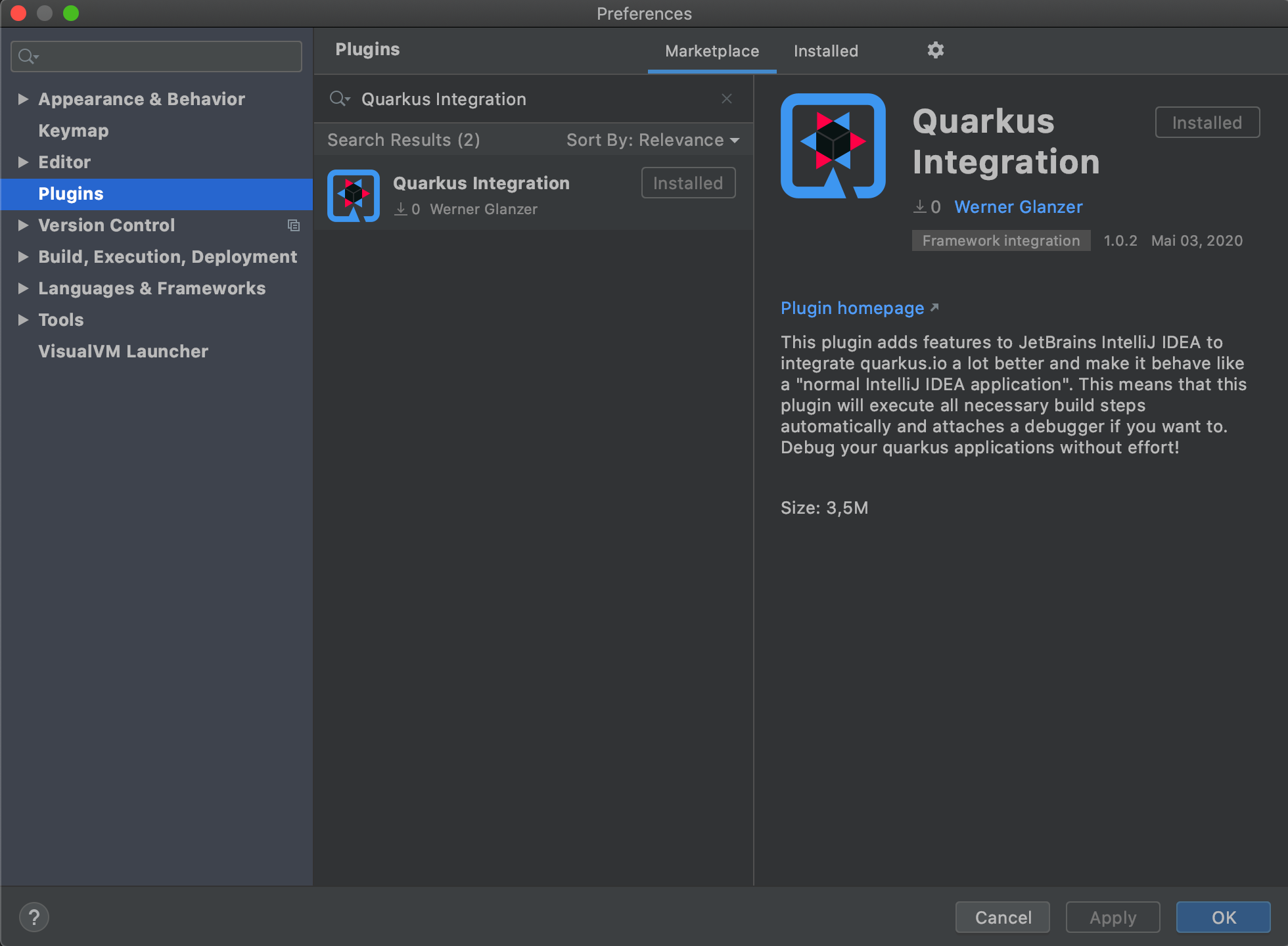Clear the Quarkus Integration search text

[x=727, y=99]
